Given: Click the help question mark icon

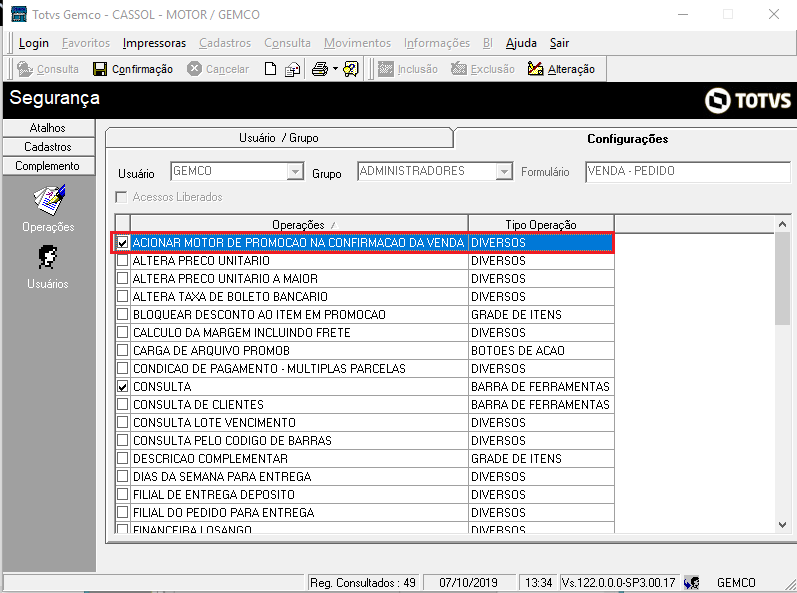Looking at the screenshot, I should 351,69.
